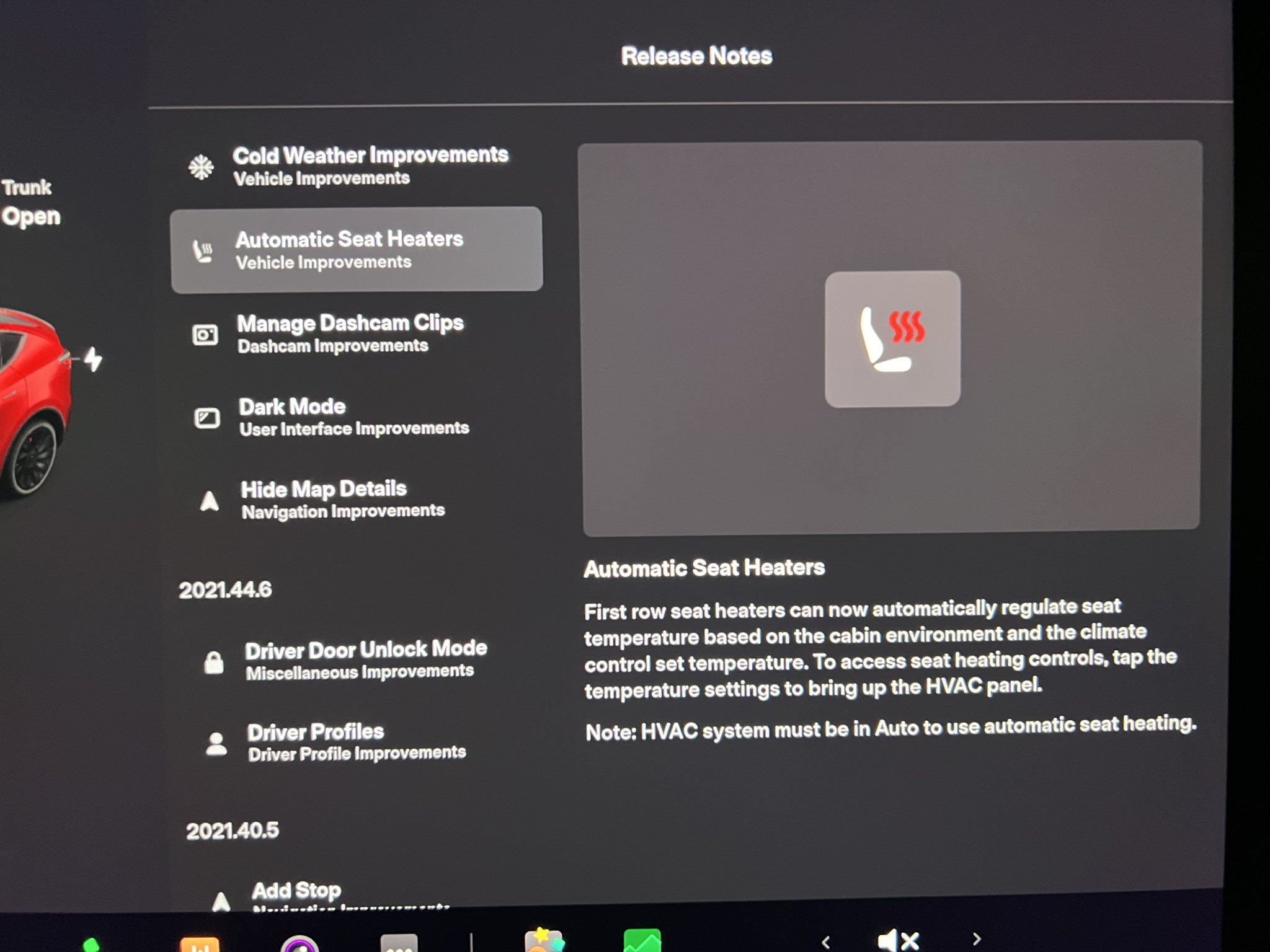Open Add Stop navigation note

click(x=296, y=891)
